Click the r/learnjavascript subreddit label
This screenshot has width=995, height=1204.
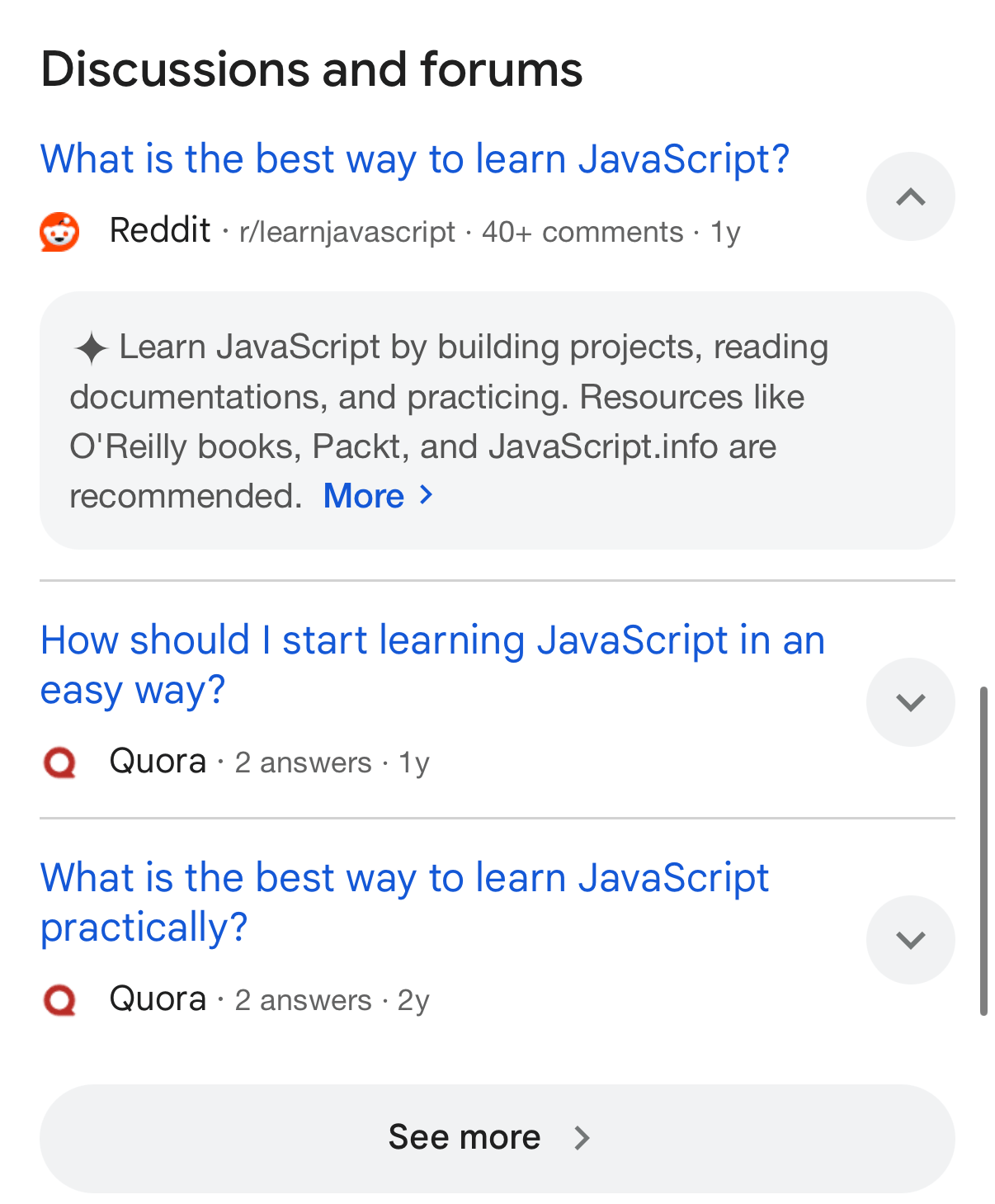click(x=347, y=232)
